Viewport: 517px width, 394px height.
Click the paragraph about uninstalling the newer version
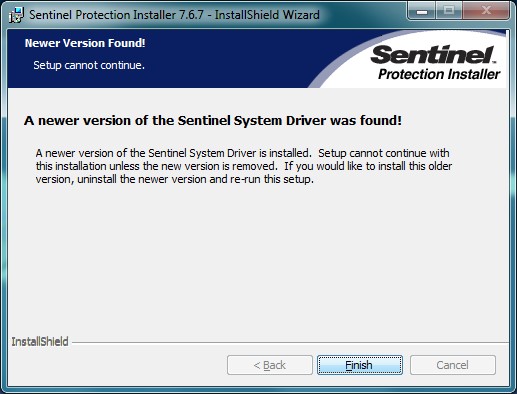pos(244,166)
